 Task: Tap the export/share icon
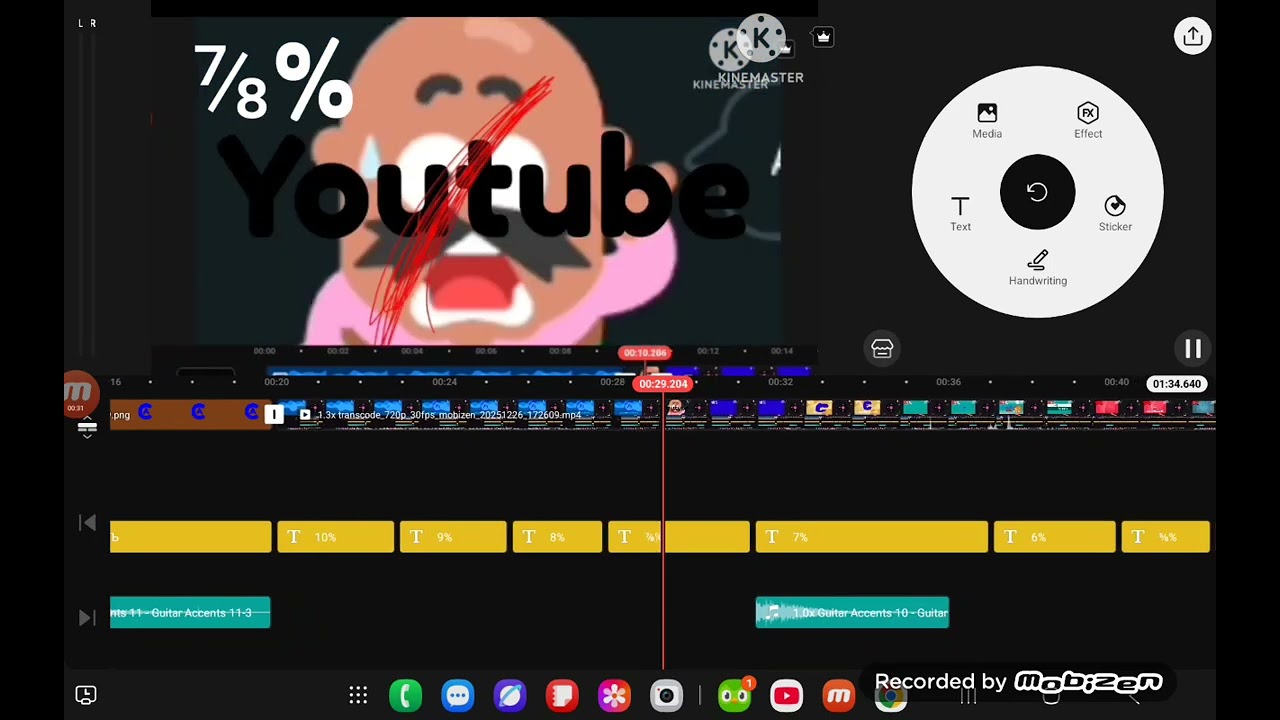tap(1192, 37)
